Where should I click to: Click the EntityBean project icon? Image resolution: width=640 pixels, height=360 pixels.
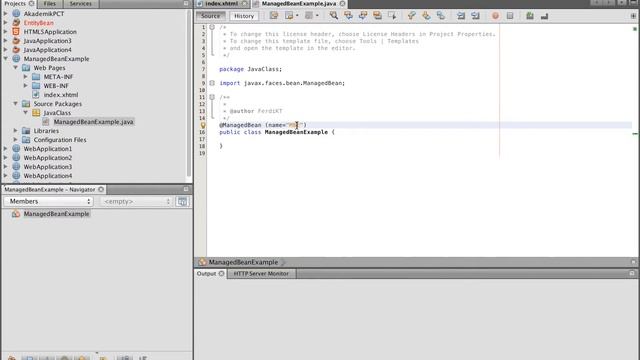[x=16, y=23]
